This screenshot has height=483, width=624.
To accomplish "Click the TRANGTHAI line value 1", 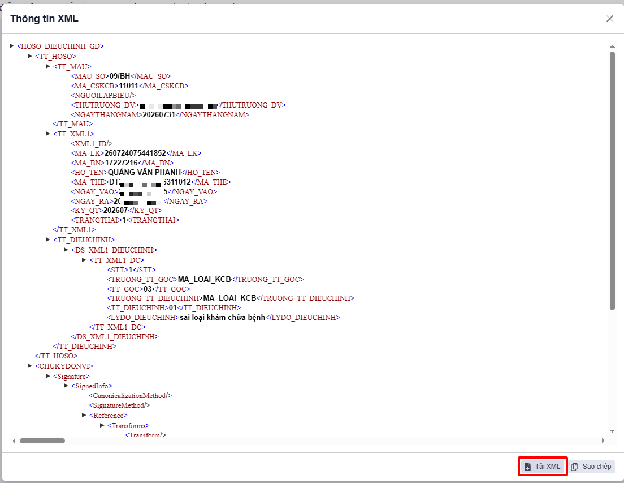I will [124, 220].
